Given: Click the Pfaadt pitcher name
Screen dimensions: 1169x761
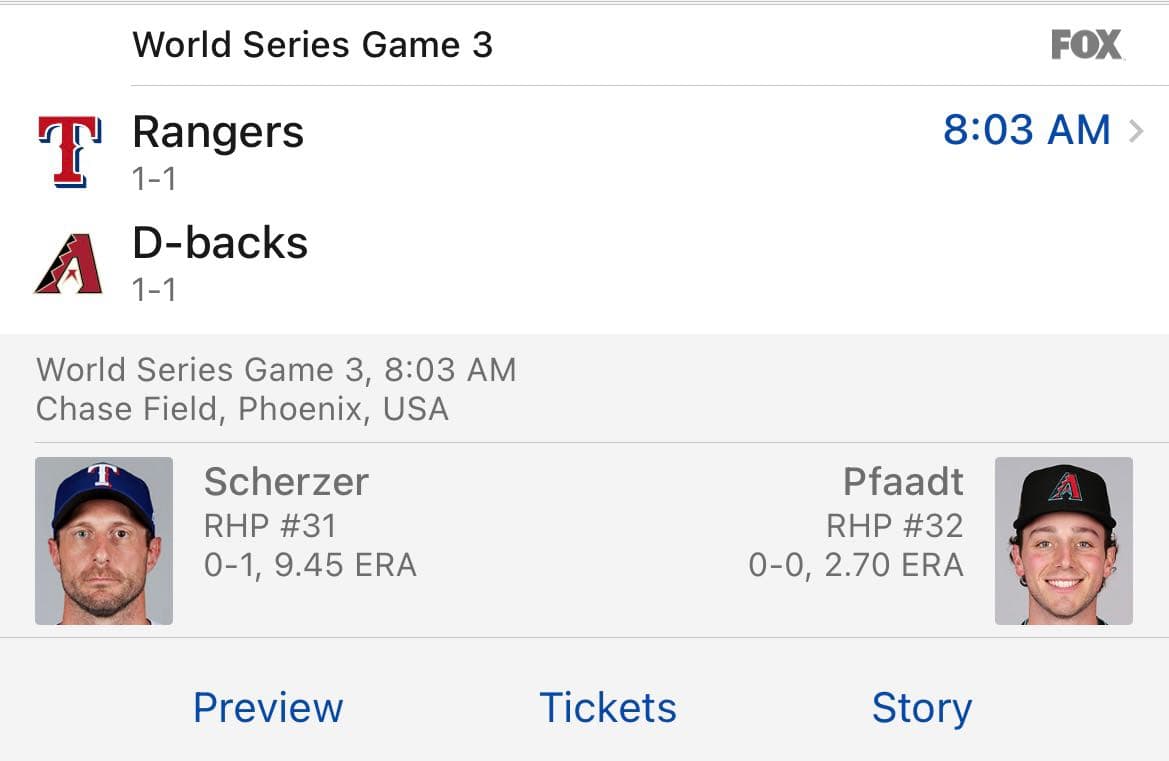Looking at the screenshot, I should (x=903, y=482).
